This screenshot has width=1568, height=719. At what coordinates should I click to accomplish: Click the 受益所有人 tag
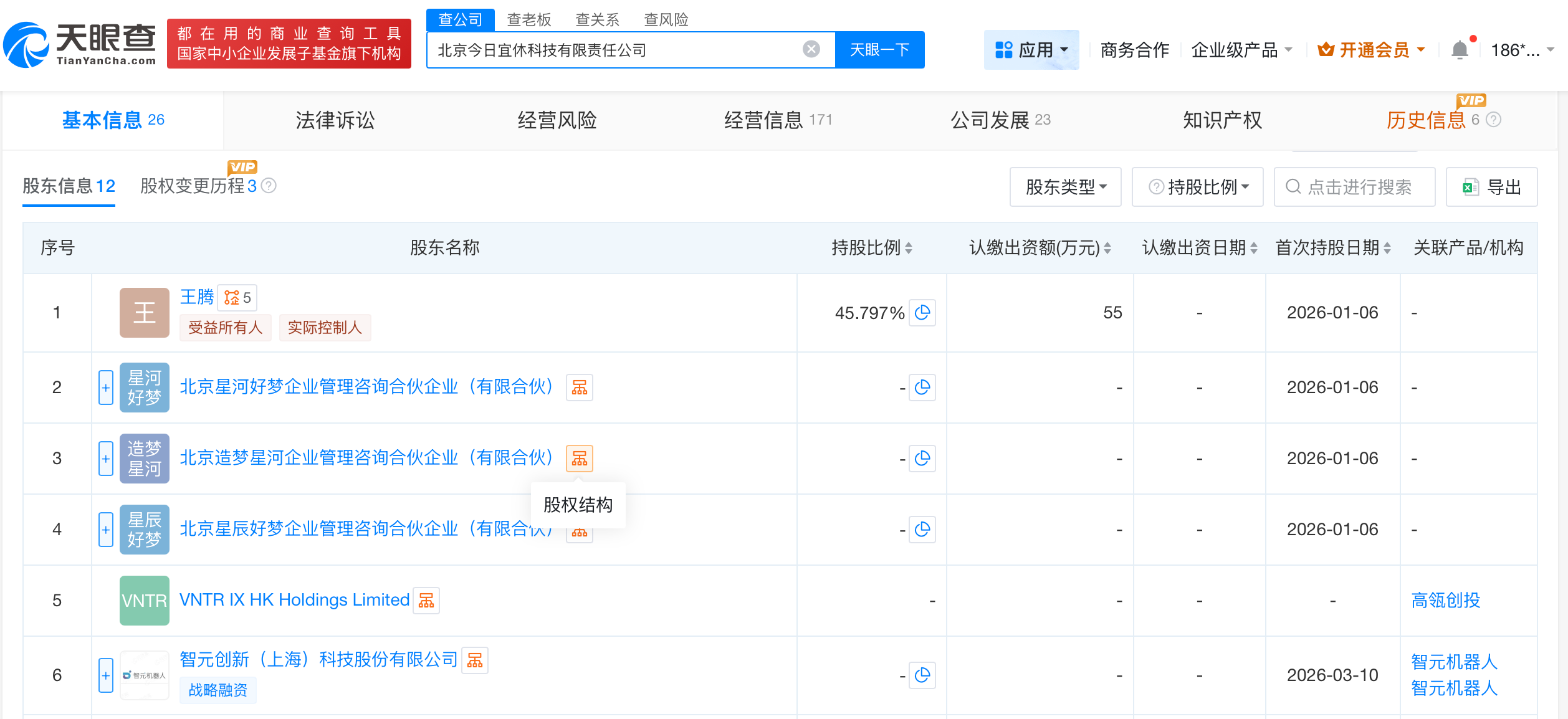(x=226, y=328)
